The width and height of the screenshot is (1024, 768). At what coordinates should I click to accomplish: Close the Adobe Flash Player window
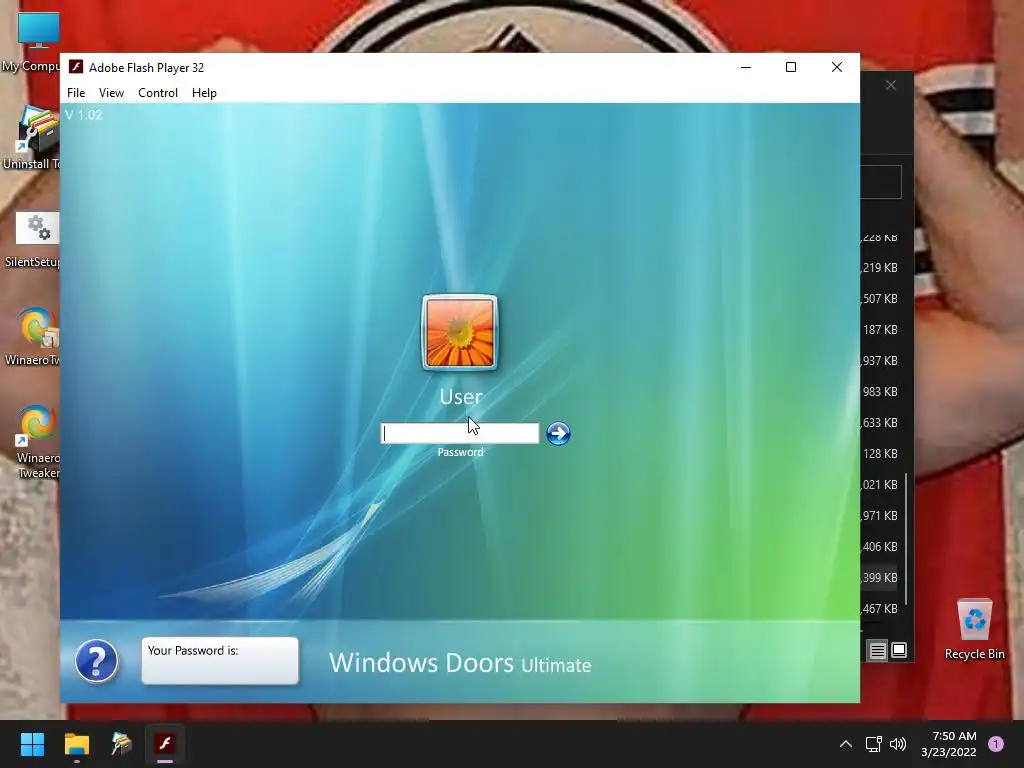tap(837, 67)
